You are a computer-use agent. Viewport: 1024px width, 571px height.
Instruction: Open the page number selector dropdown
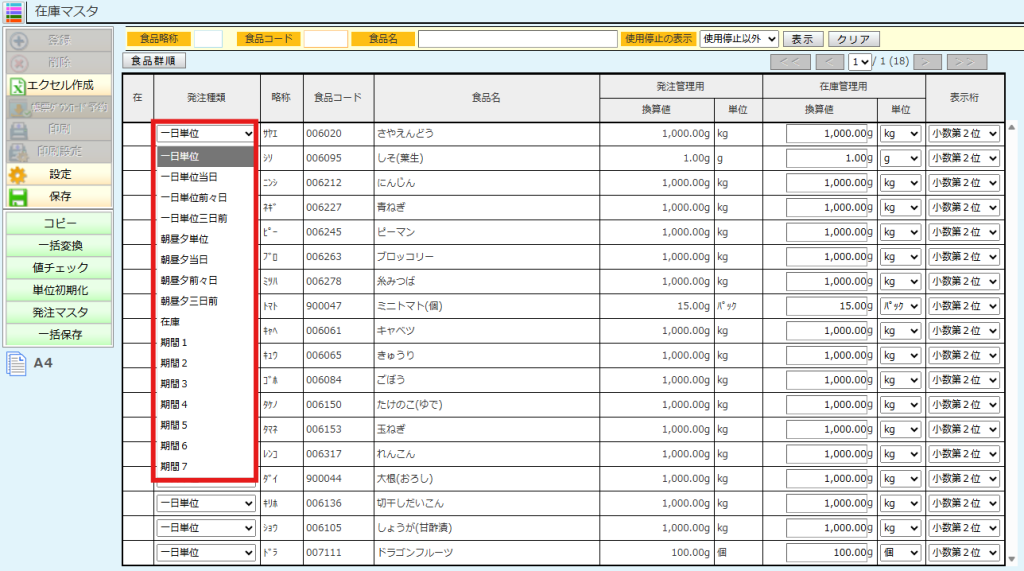click(860, 62)
